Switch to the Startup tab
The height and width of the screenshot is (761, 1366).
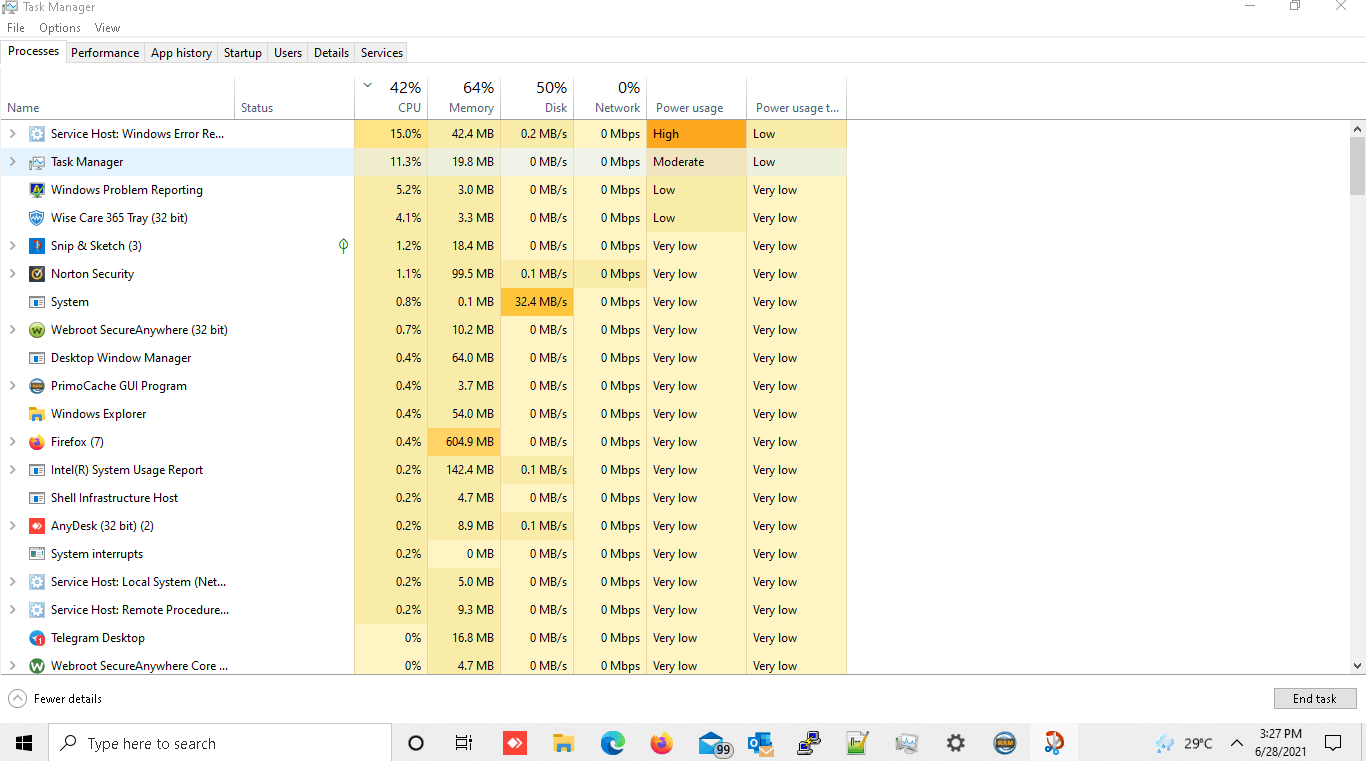pos(243,53)
